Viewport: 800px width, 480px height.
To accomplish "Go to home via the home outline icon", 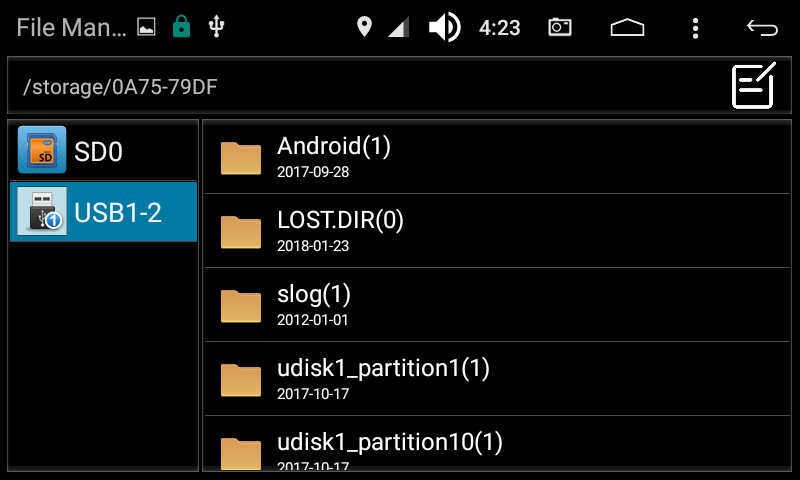I will [x=628, y=28].
